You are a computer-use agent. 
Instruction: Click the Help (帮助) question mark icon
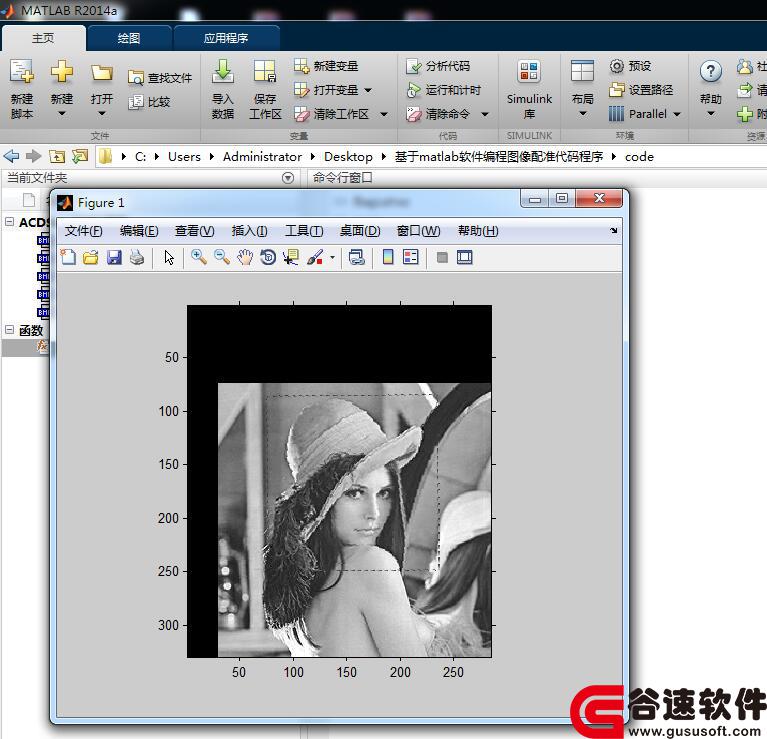tap(710, 71)
